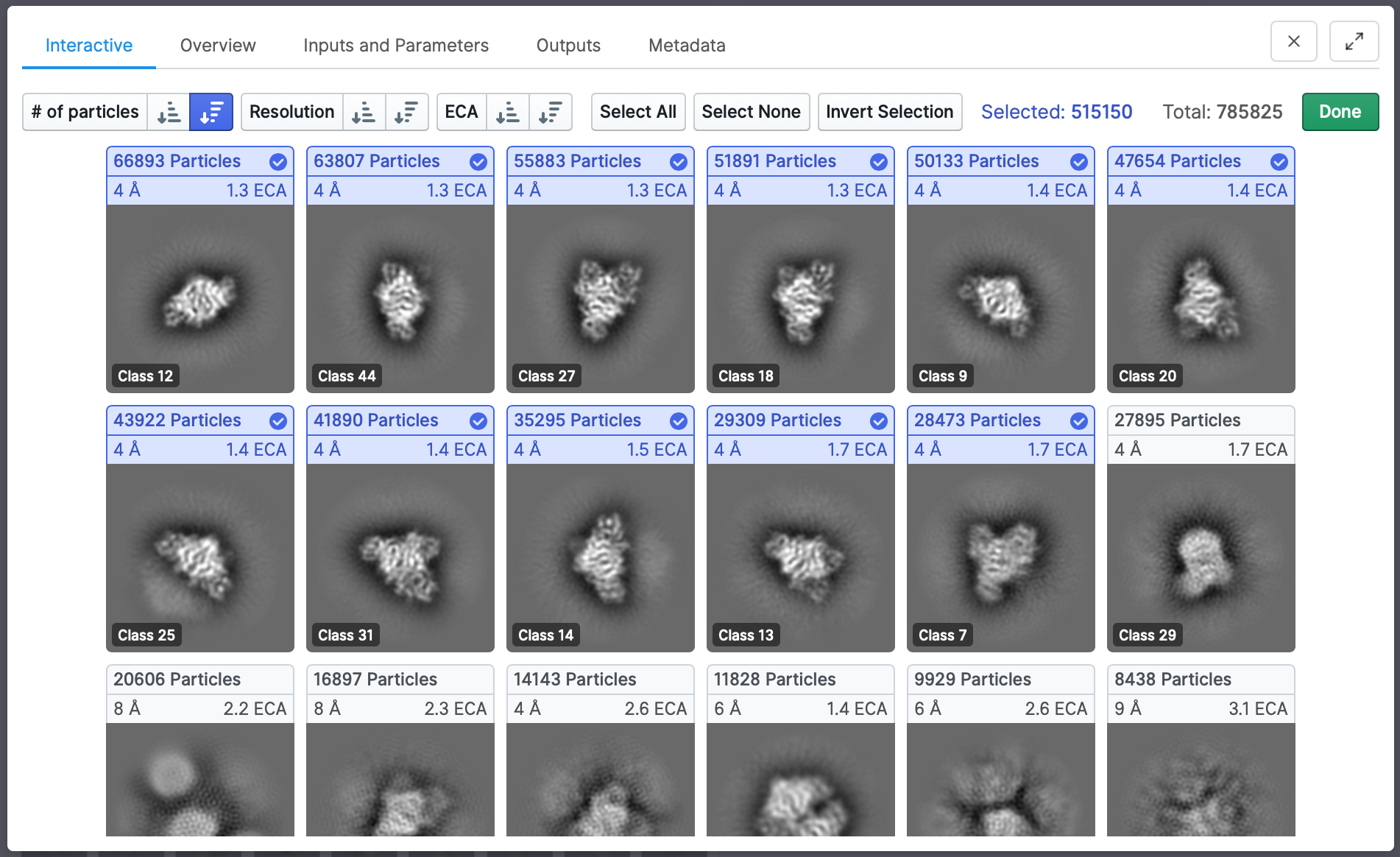Uncheck the 43922 Particles class checkmark

click(278, 421)
